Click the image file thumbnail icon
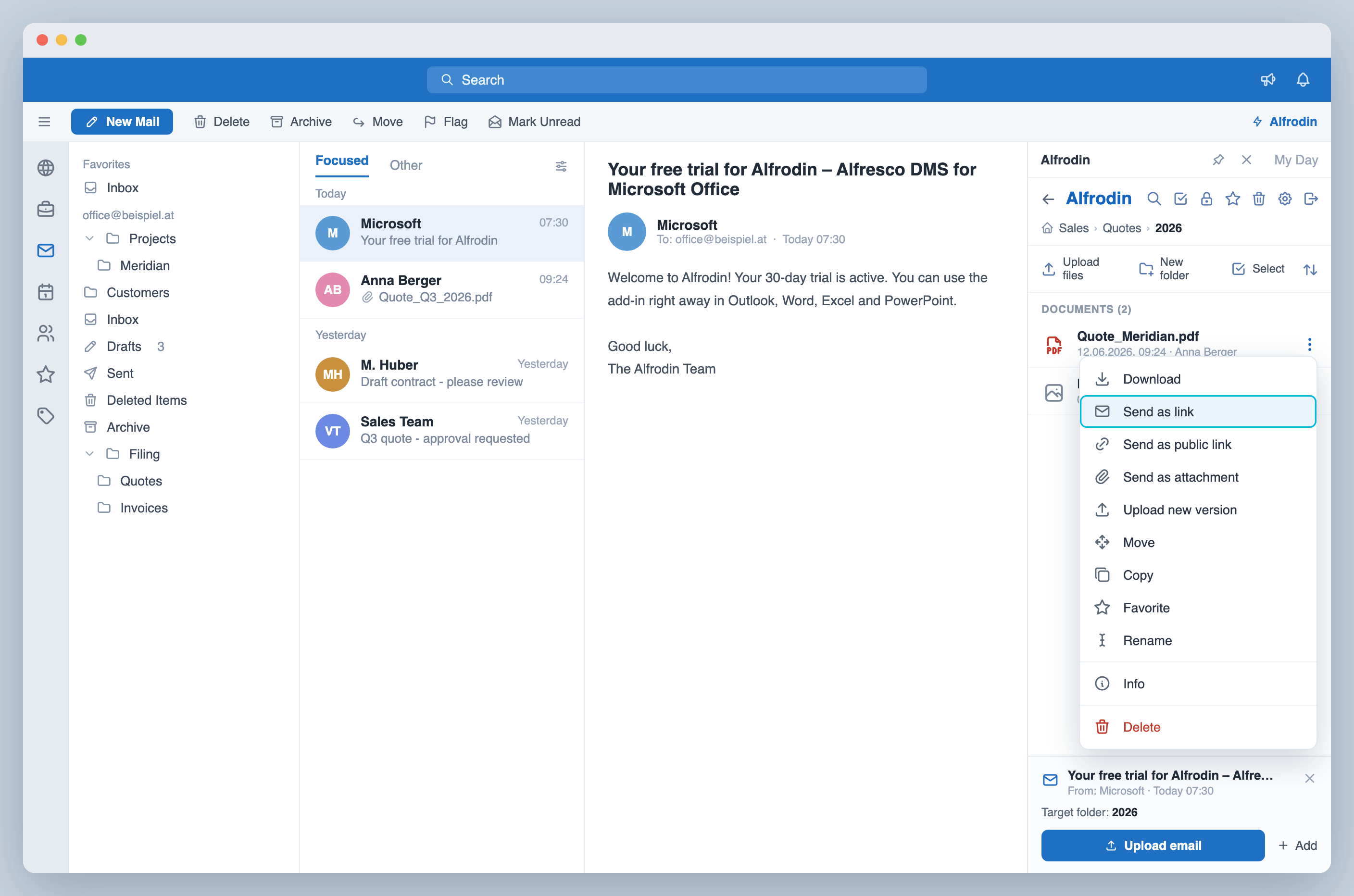 [x=1053, y=393]
